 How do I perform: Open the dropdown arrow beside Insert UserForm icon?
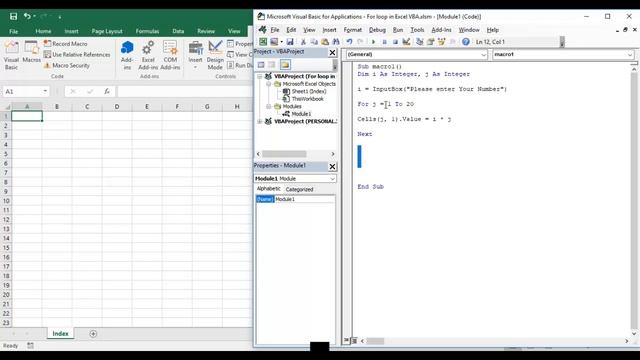click(x=281, y=42)
